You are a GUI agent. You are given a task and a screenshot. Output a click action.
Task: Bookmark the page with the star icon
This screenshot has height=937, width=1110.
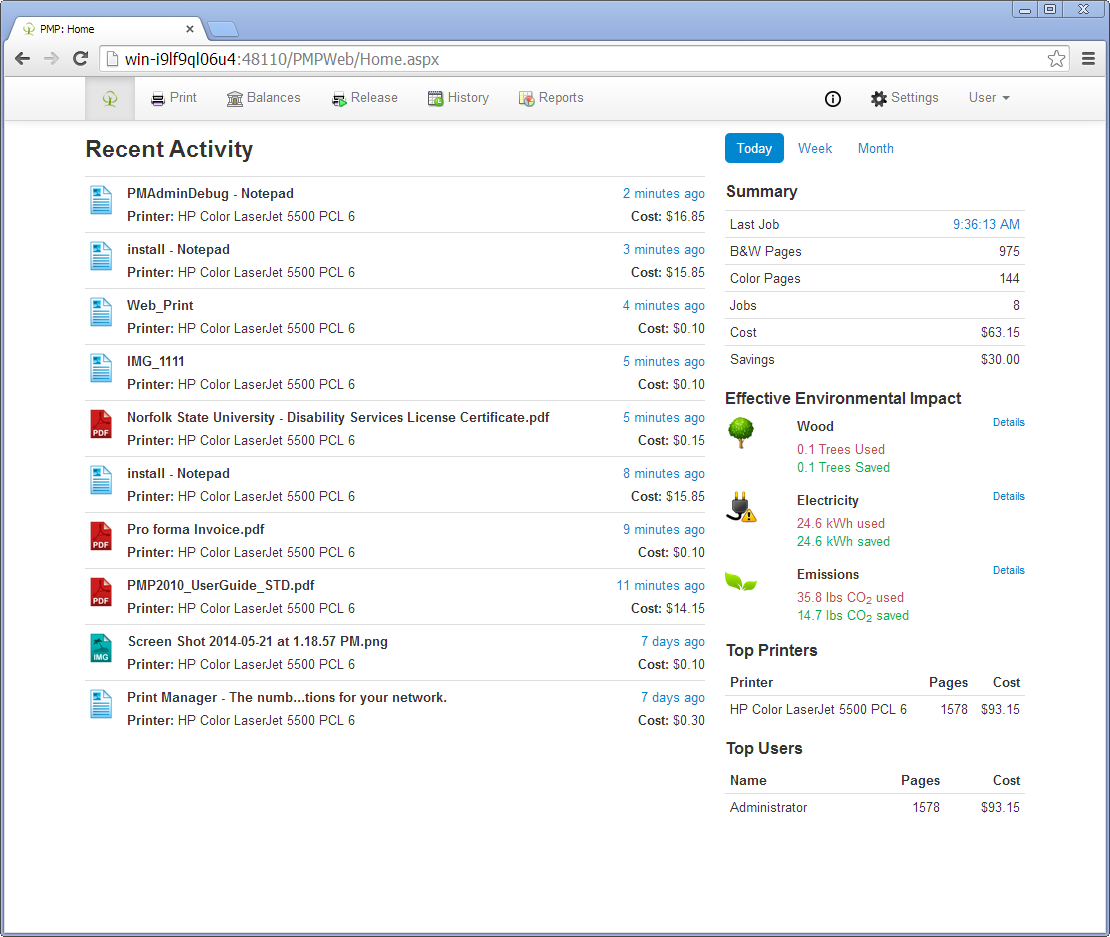[x=1056, y=59]
